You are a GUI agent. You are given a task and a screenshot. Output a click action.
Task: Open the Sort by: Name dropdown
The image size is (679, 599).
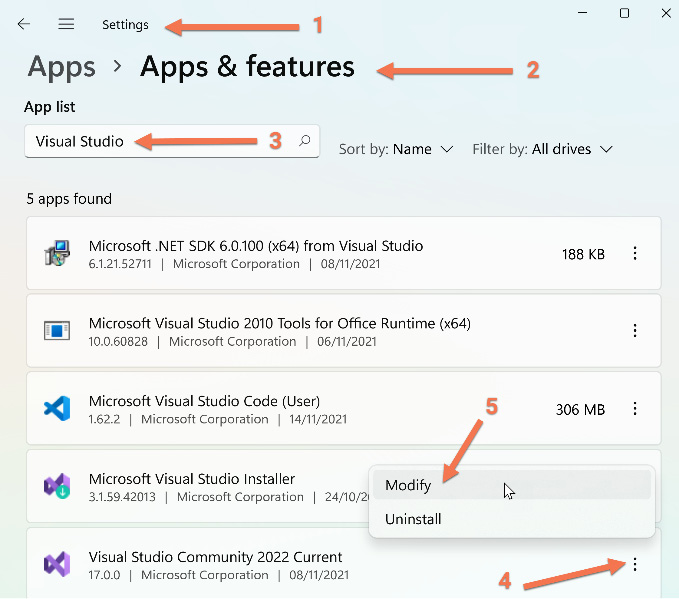[x=396, y=149]
